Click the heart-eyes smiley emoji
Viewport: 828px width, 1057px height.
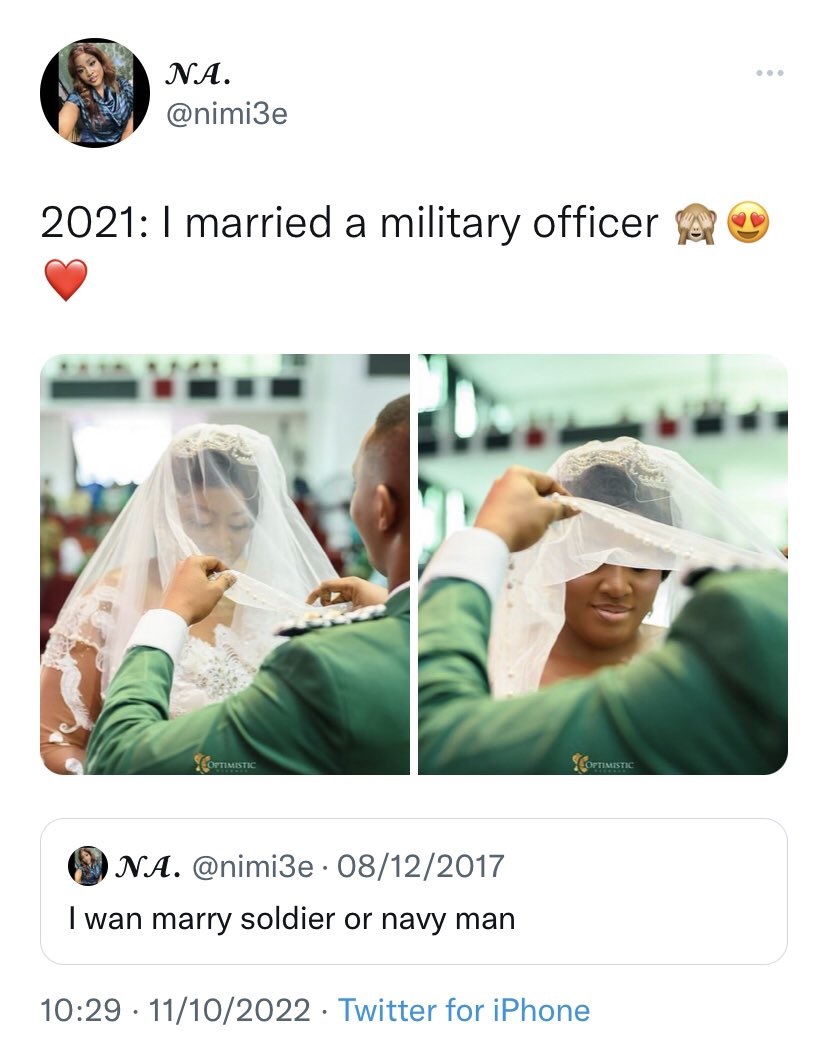click(x=748, y=223)
